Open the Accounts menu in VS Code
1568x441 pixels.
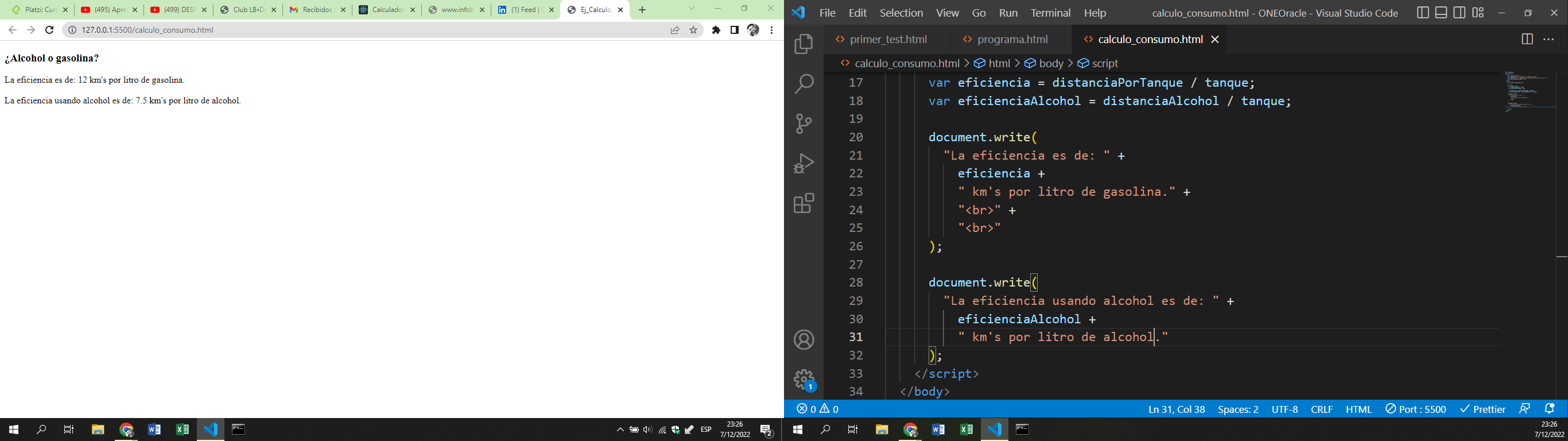coord(804,340)
